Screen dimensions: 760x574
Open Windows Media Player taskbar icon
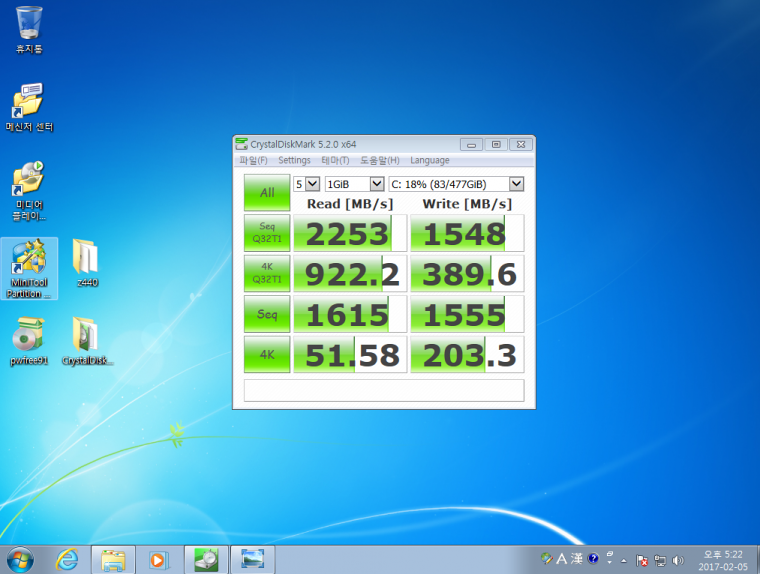point(158,560)
